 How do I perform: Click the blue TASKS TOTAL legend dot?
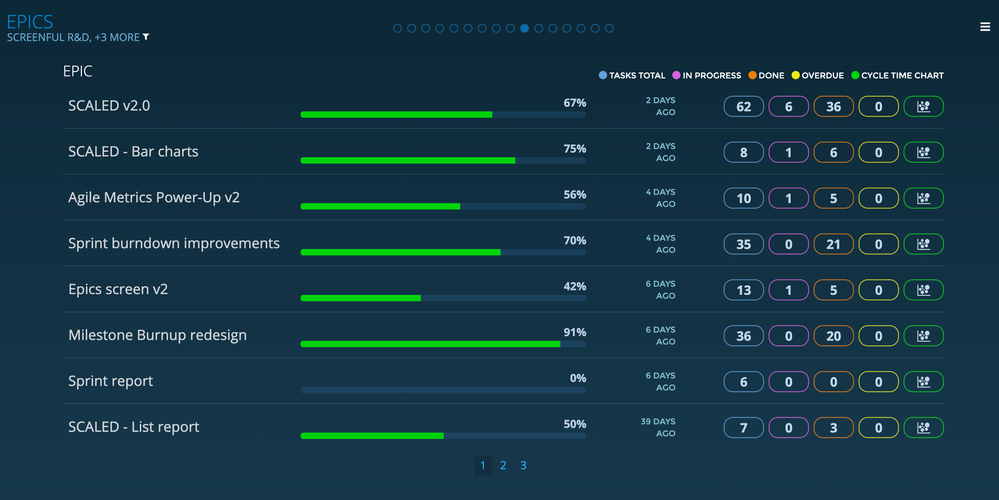pyautogui.click(x=603, y=75)
